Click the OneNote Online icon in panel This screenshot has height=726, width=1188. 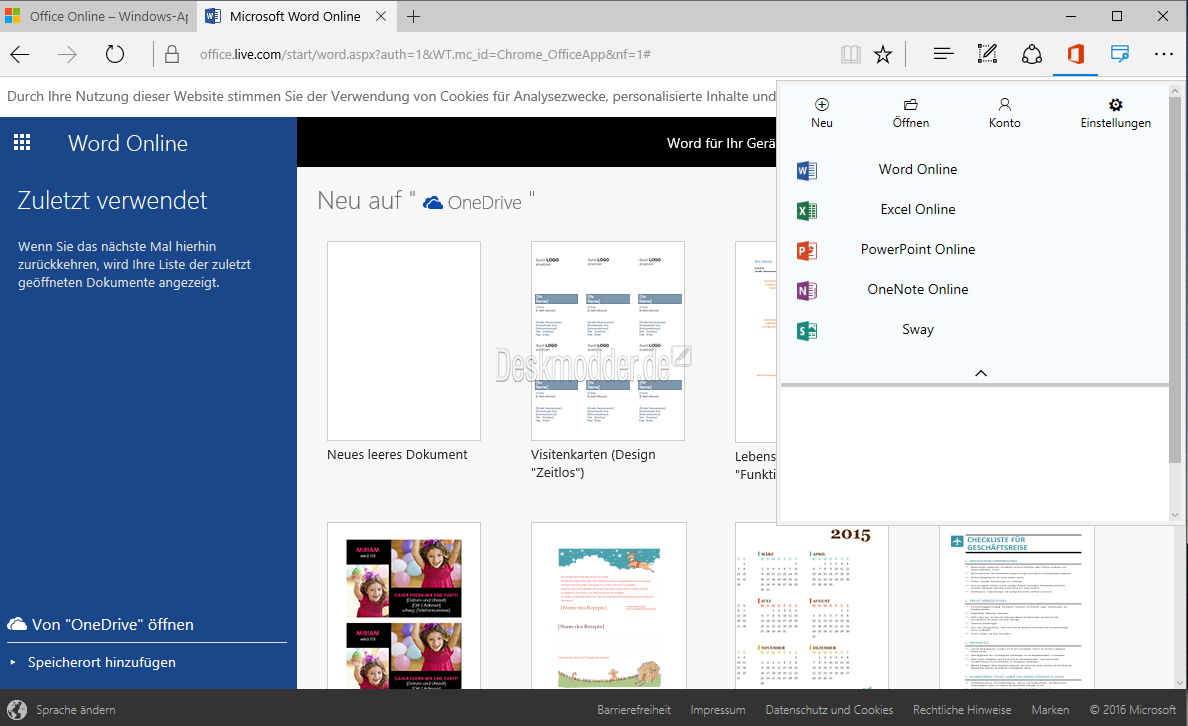pos(807,291)
